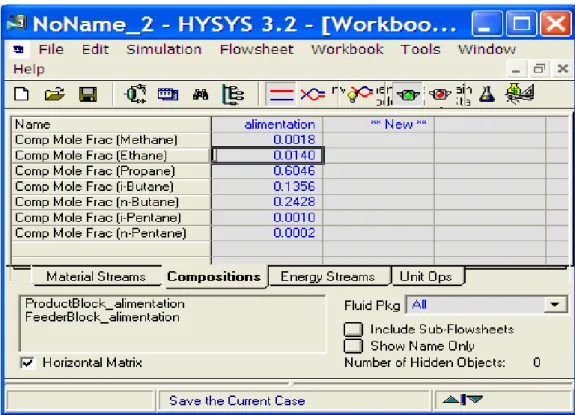Screen dimensions: 575x415
Task: Open the flask Basis Environment icon
Action: (x=487, y=94)
